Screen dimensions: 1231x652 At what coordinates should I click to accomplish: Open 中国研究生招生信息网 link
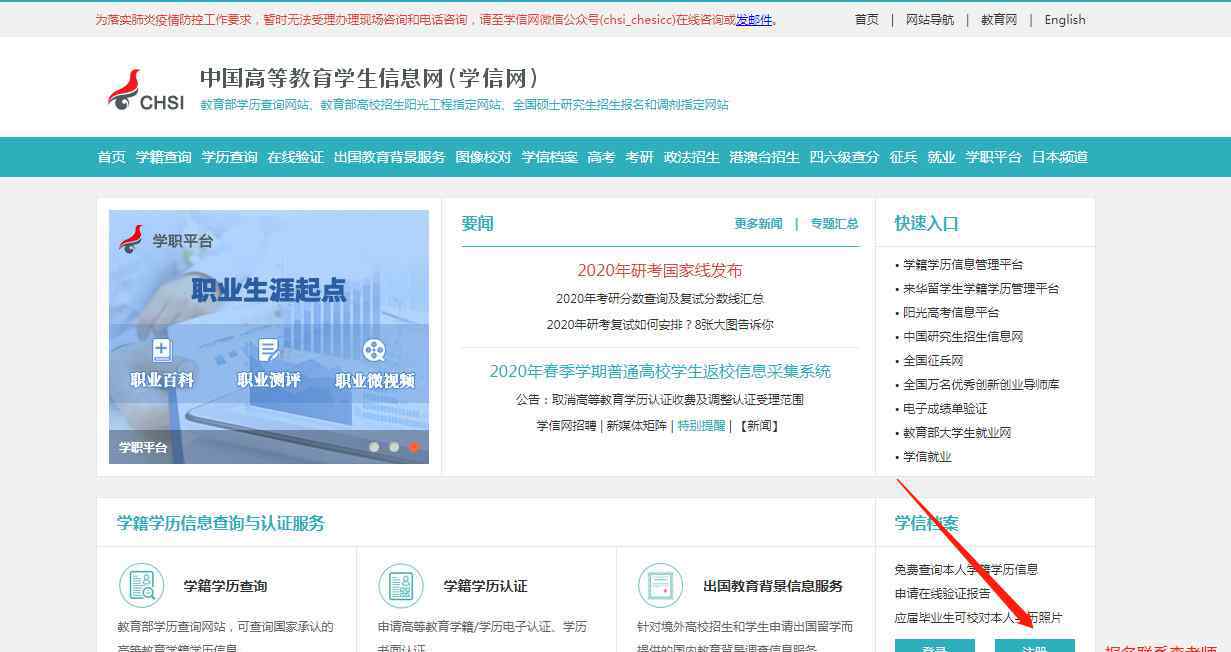point(963,337)
